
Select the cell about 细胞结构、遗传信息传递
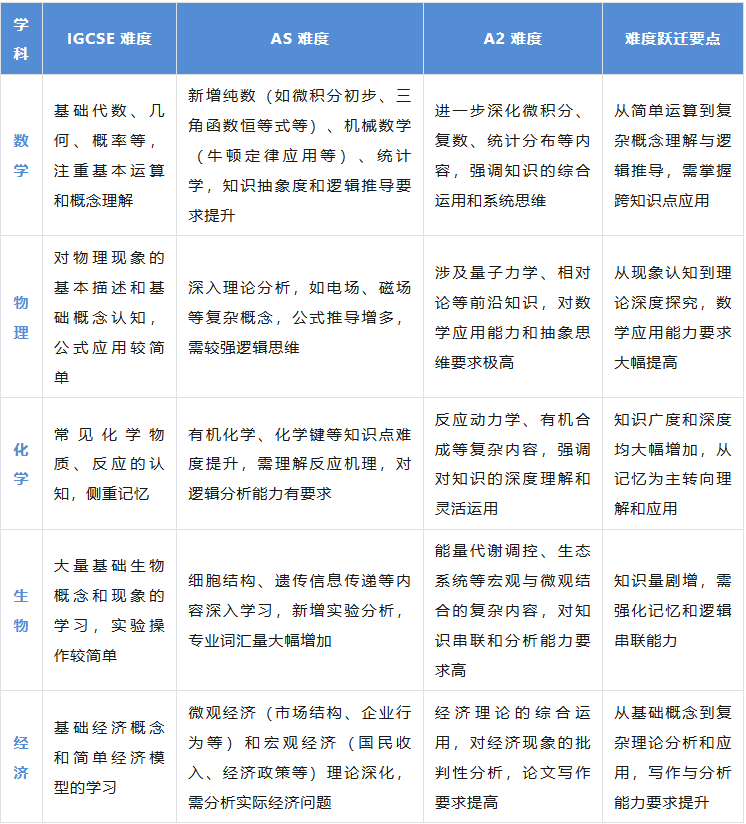(x=299, y=610)
